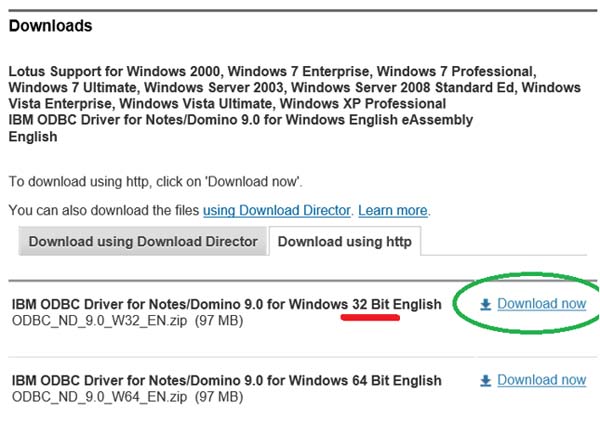Open the 'Learn more' link
The image size is (600, 422).
(x=393, y=211)
